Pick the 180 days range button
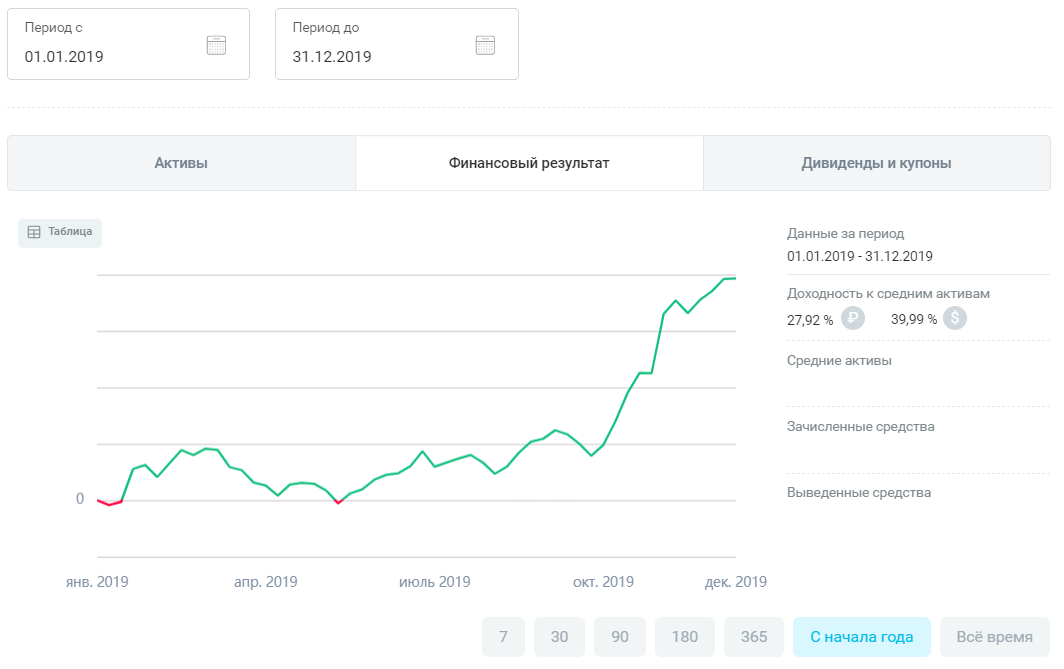1064x669 pixels. tap(685, 637)
